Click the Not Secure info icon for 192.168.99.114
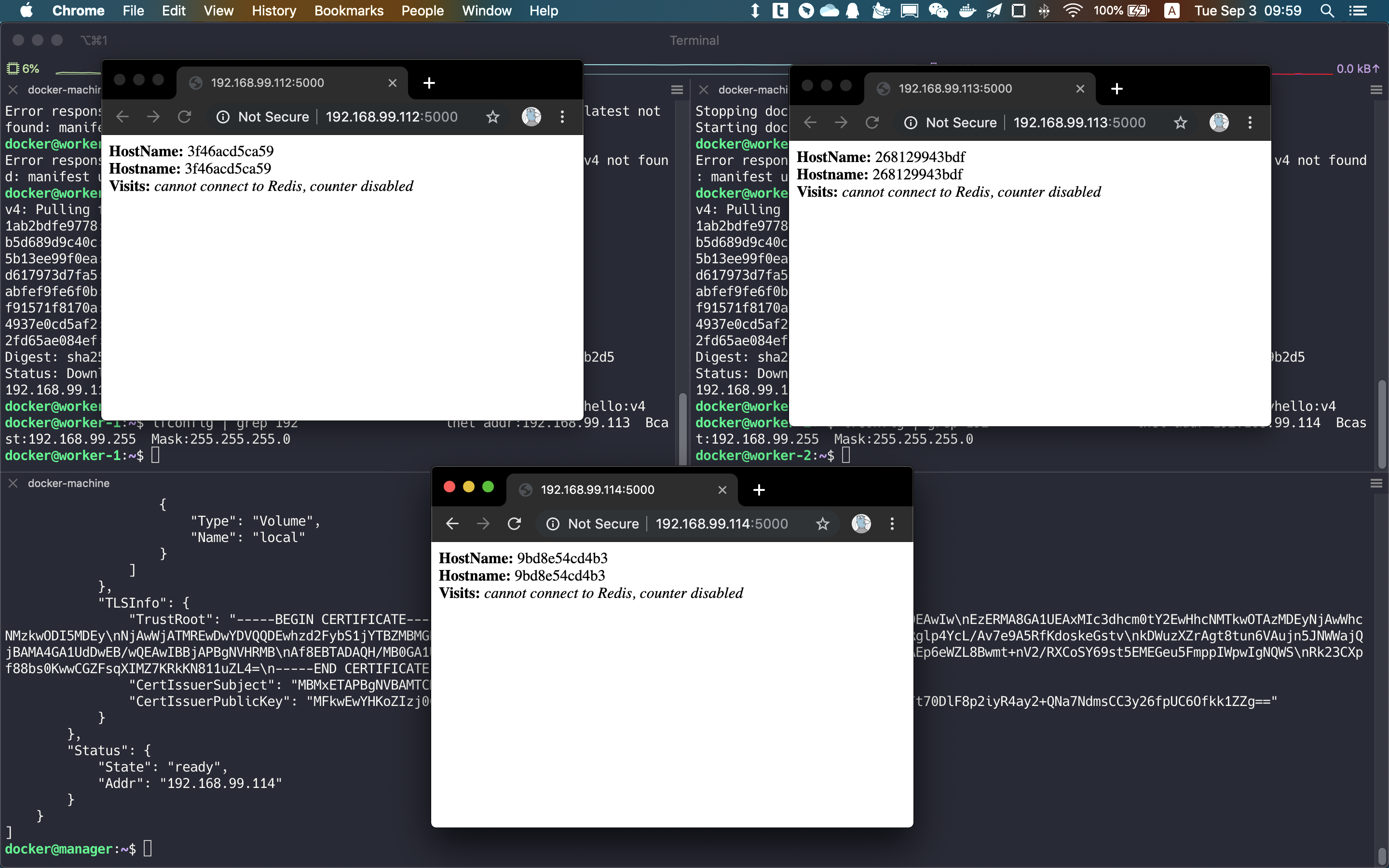 tap(553, 524)
